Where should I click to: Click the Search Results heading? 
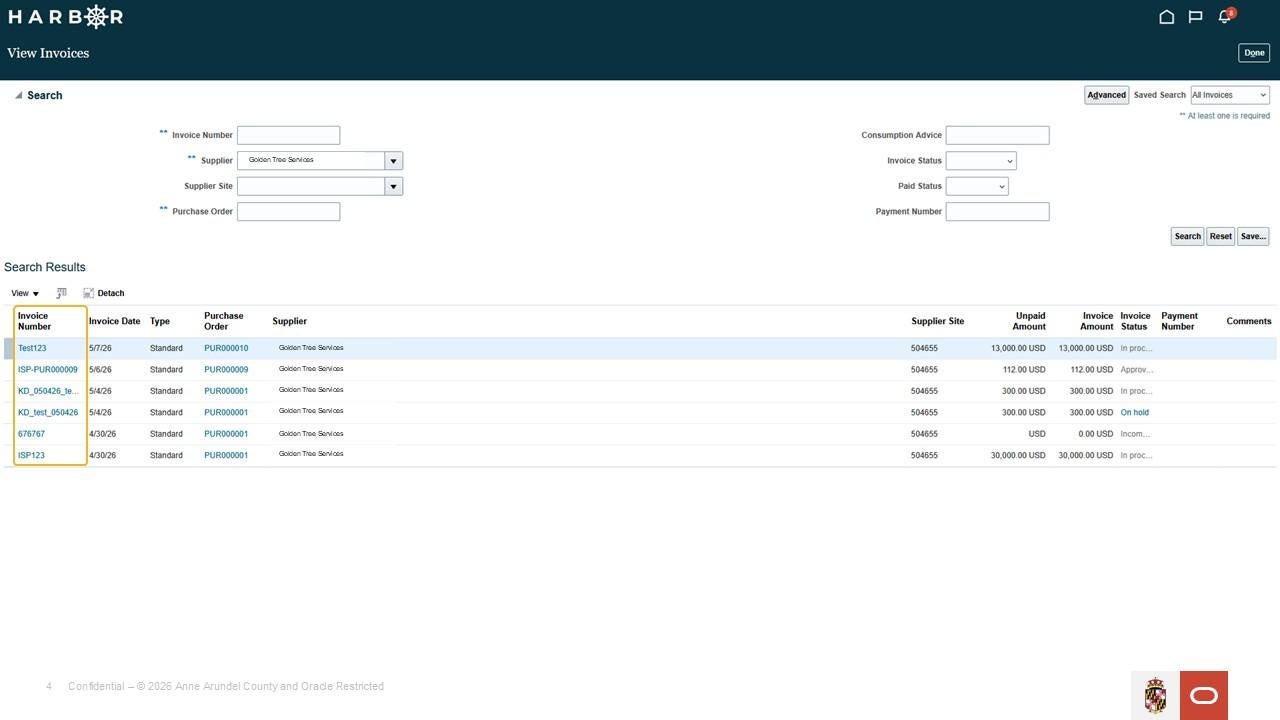point(45,267)
